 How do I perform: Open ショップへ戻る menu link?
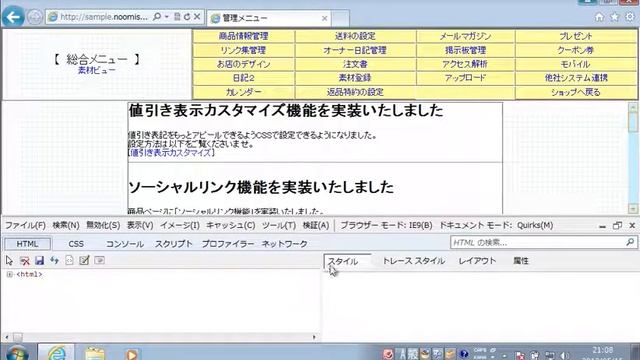576,92
